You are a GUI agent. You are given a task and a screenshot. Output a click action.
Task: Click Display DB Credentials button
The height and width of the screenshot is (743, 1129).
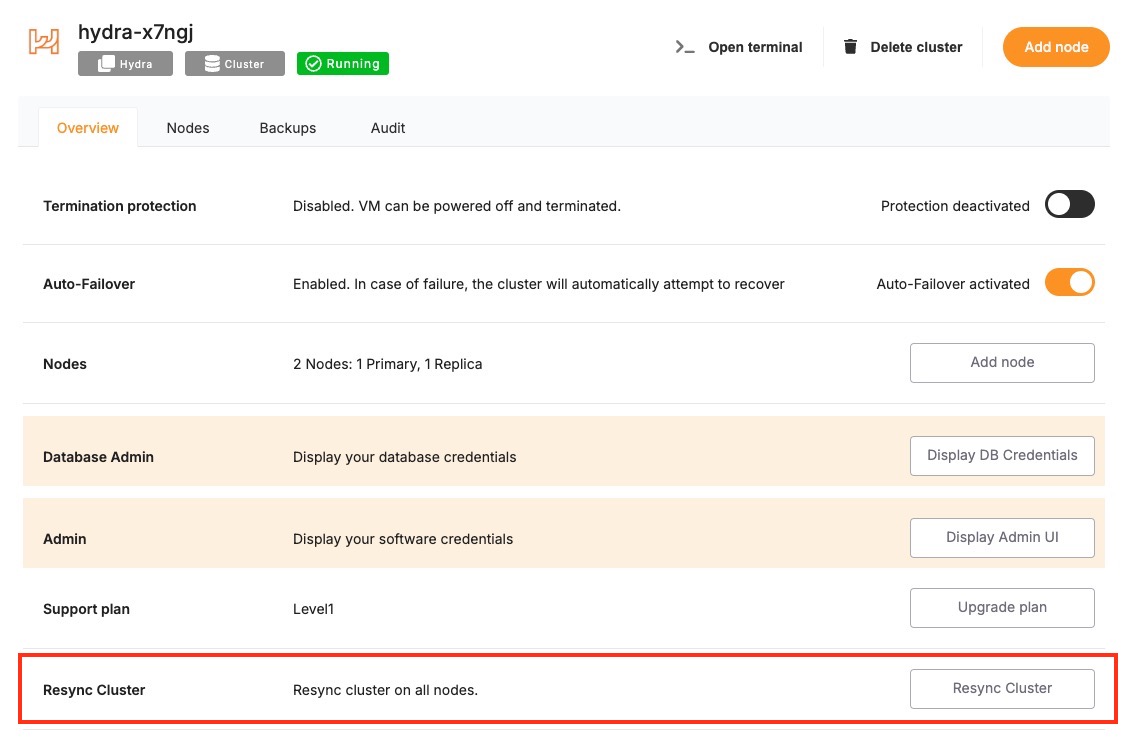tap(1002, 456)
